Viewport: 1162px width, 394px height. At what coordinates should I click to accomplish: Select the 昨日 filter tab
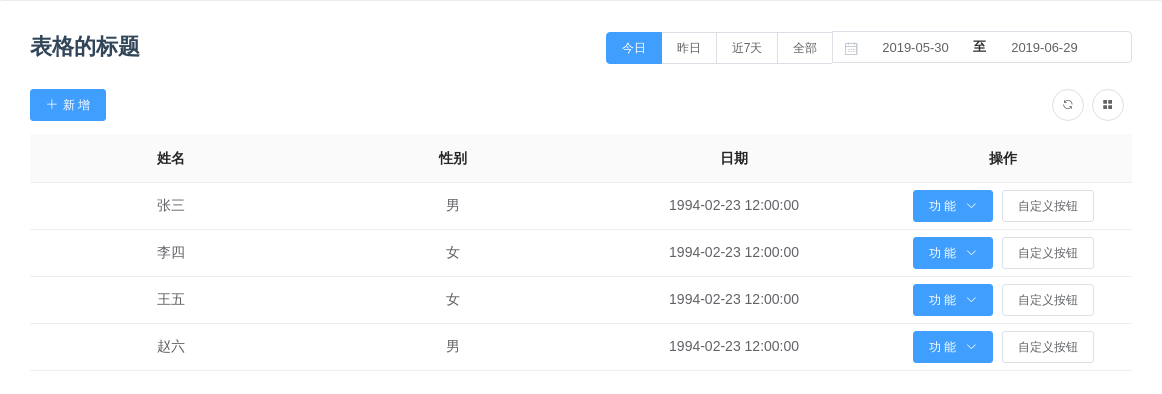689,48
